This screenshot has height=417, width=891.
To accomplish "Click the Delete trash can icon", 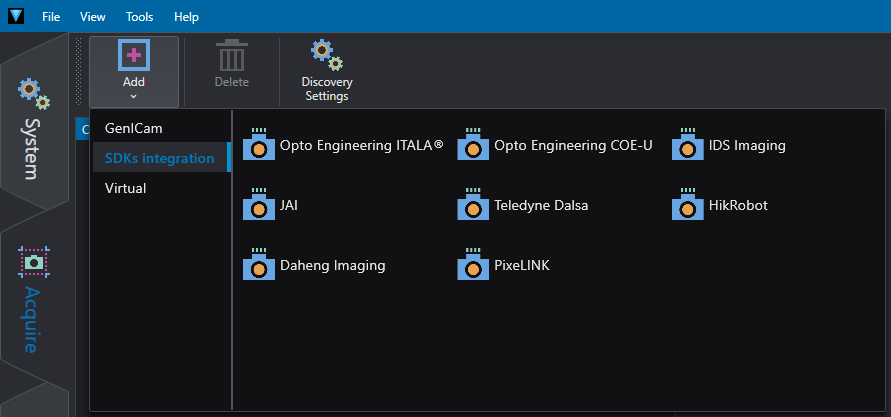I will (232, 55).
